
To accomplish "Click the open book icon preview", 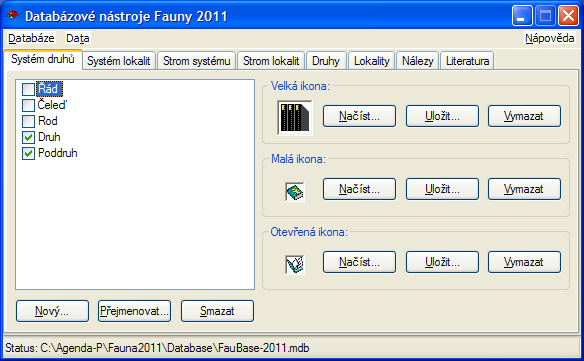I will 295,265.
